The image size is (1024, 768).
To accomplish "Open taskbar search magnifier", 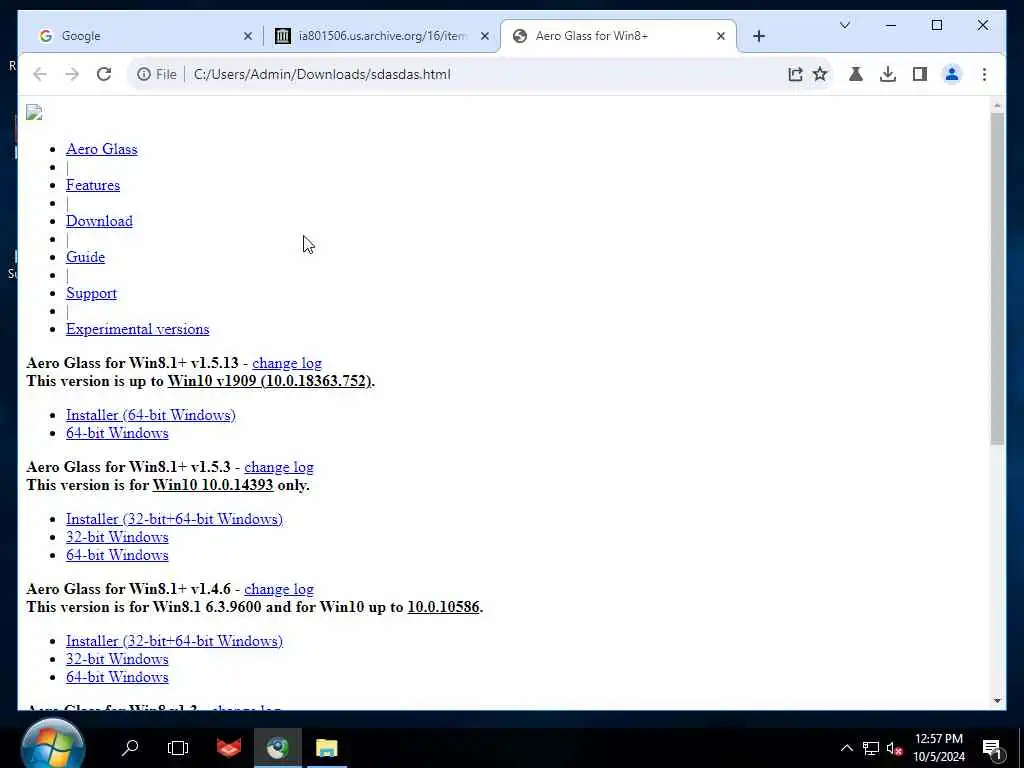I will [x=130, y=747].
